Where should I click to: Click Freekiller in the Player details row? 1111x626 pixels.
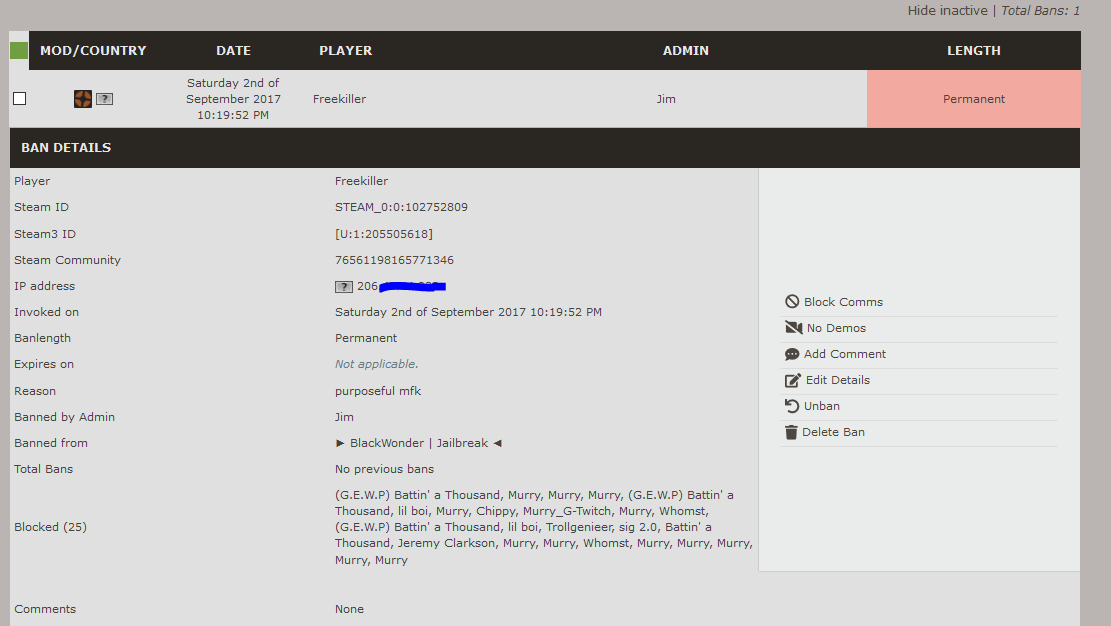pos(361,181)
